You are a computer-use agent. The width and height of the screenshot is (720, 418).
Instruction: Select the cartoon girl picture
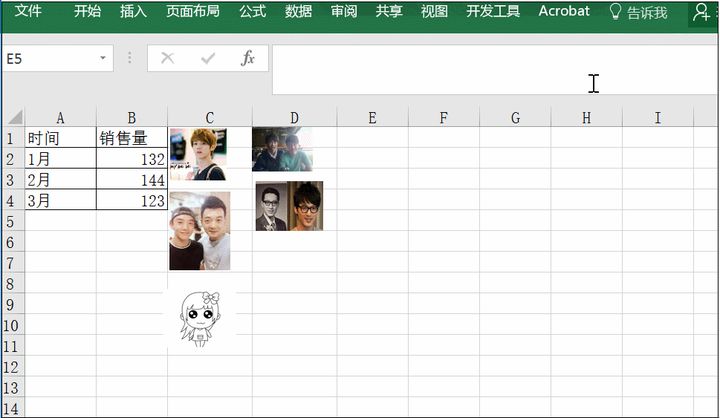click(202, 318)
